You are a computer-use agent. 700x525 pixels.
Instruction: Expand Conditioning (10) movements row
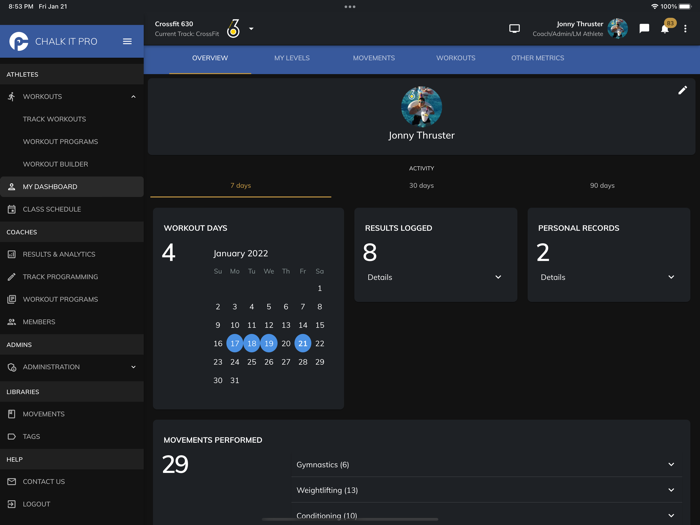click(x=487, y=515)
